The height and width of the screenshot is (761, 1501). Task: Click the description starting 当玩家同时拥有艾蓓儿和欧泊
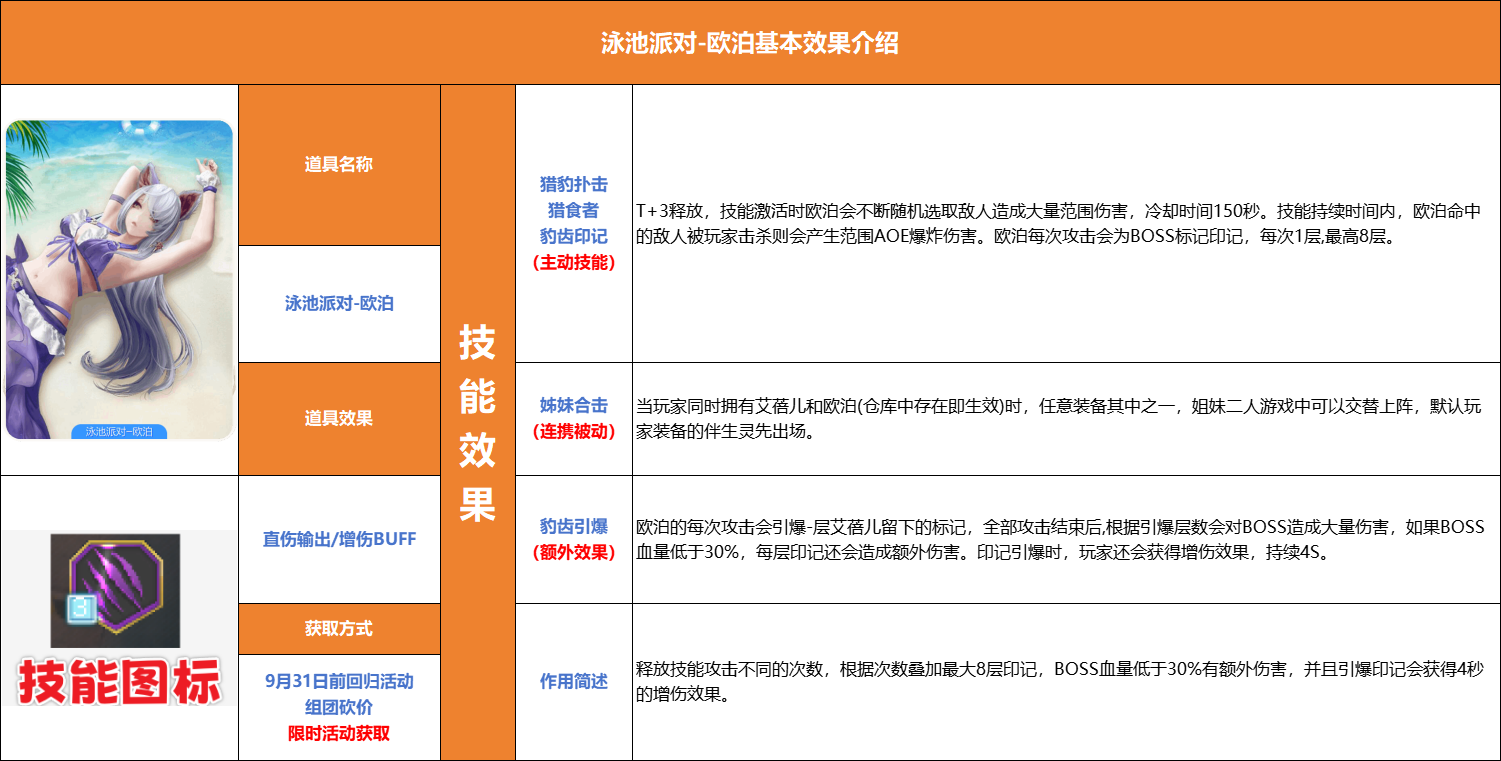click(x=1059, y=419)
